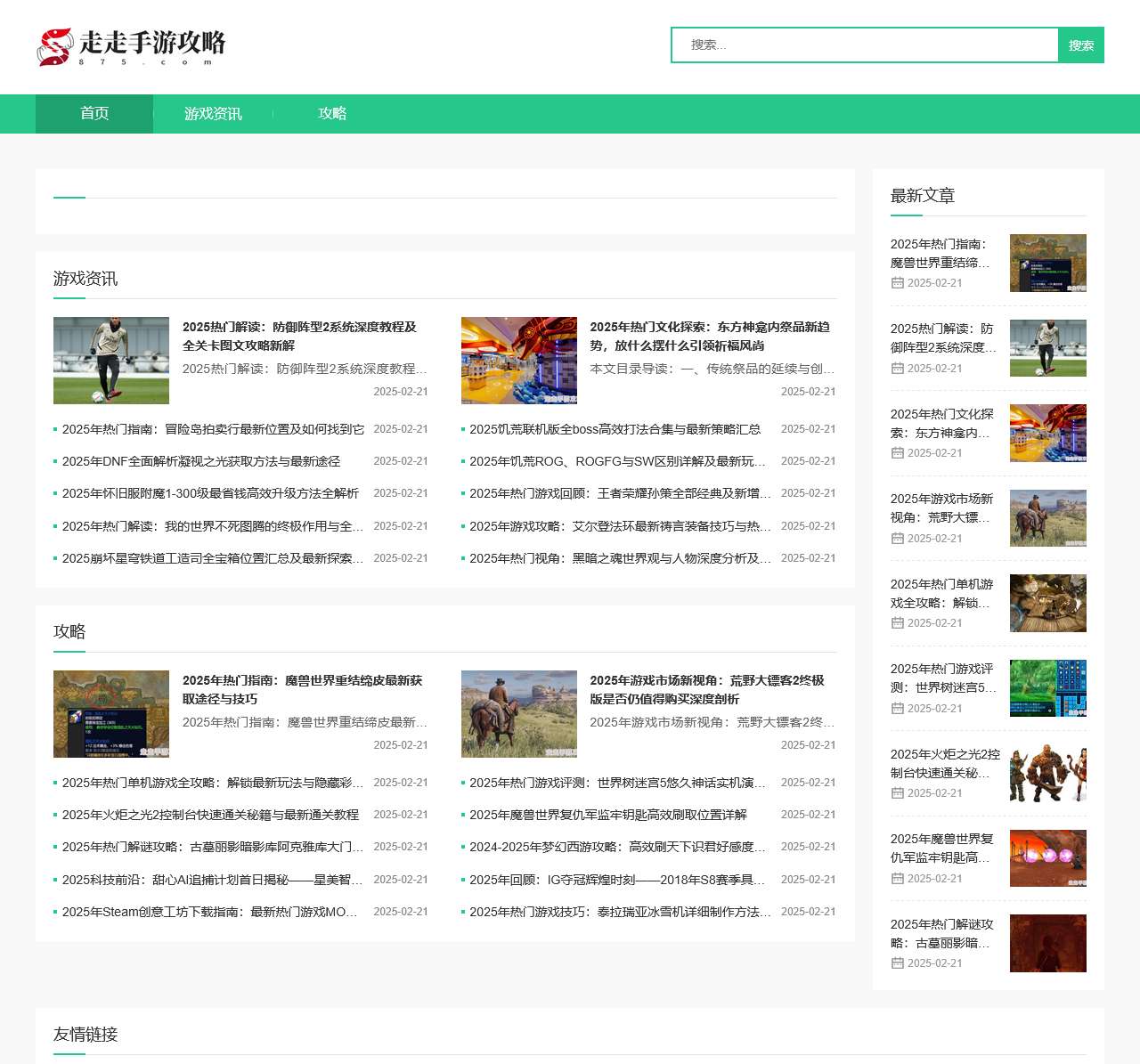Screen dimensions: 1140x1064
Task: Open 热门单机游戏全攻略 article link
Action: 213,783
